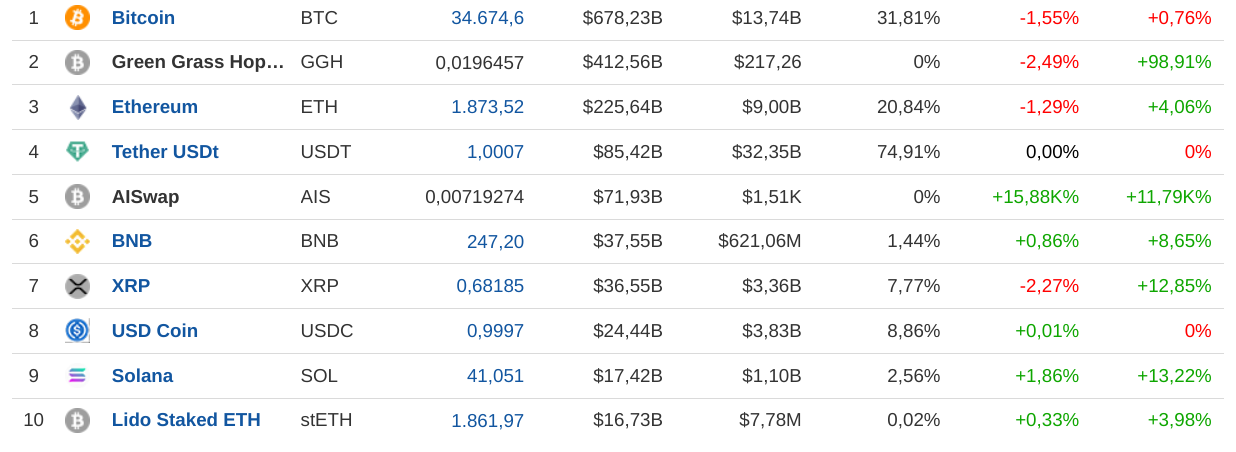Viewport: 1236px width, 452px height.
Task: Click the yellow BNB logo icon
Action: point(77,241)
